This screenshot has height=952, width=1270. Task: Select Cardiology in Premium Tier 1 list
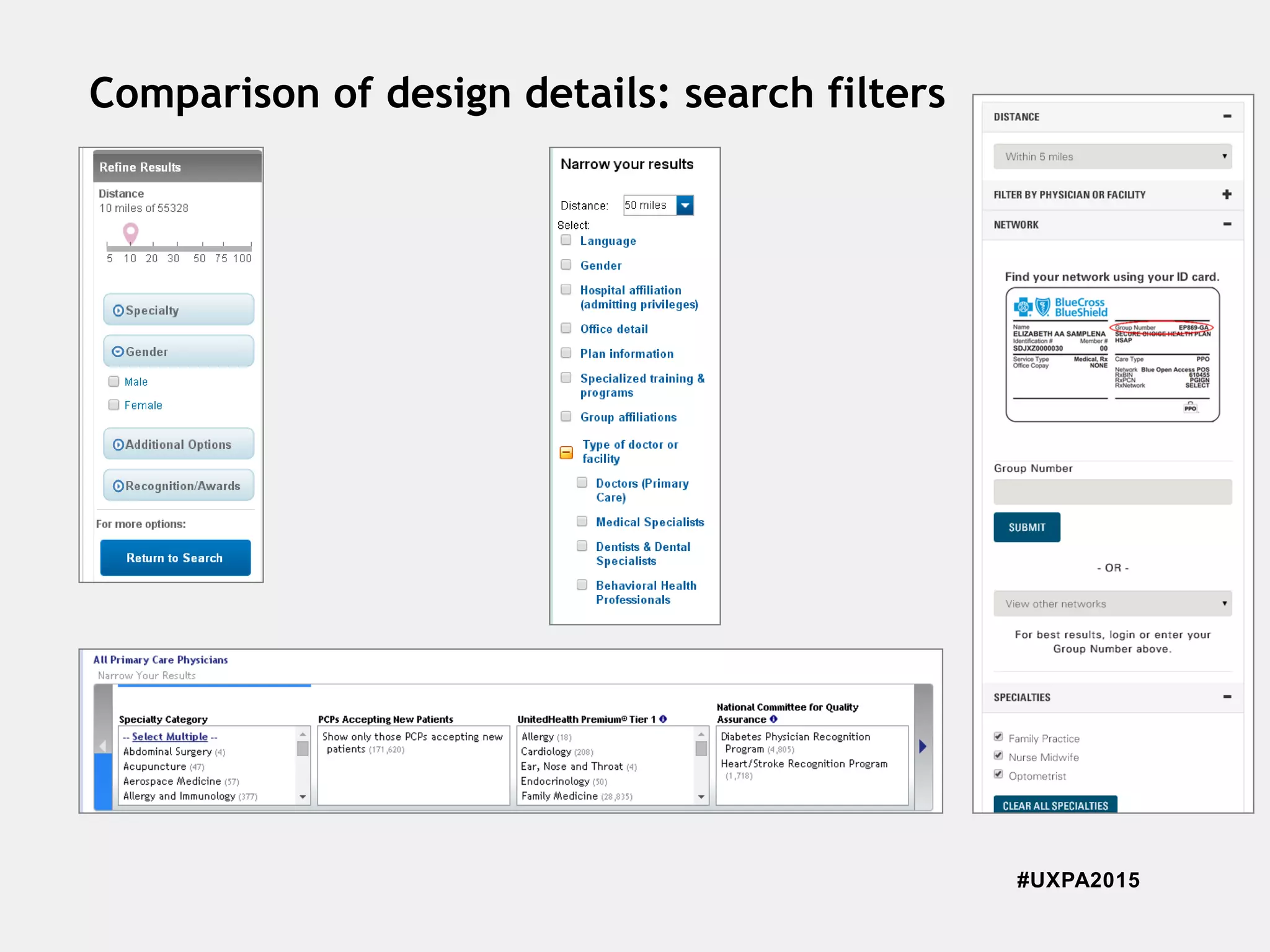557,752
